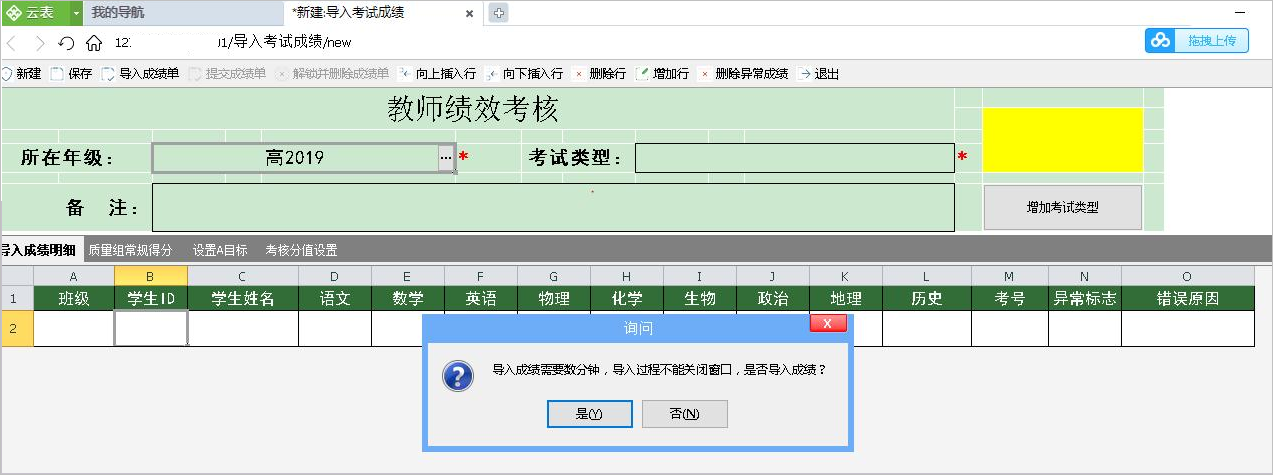The image size is (1273, 475).
Task: Click the 物理 column title cell
Action: click(x=554, y=298)
